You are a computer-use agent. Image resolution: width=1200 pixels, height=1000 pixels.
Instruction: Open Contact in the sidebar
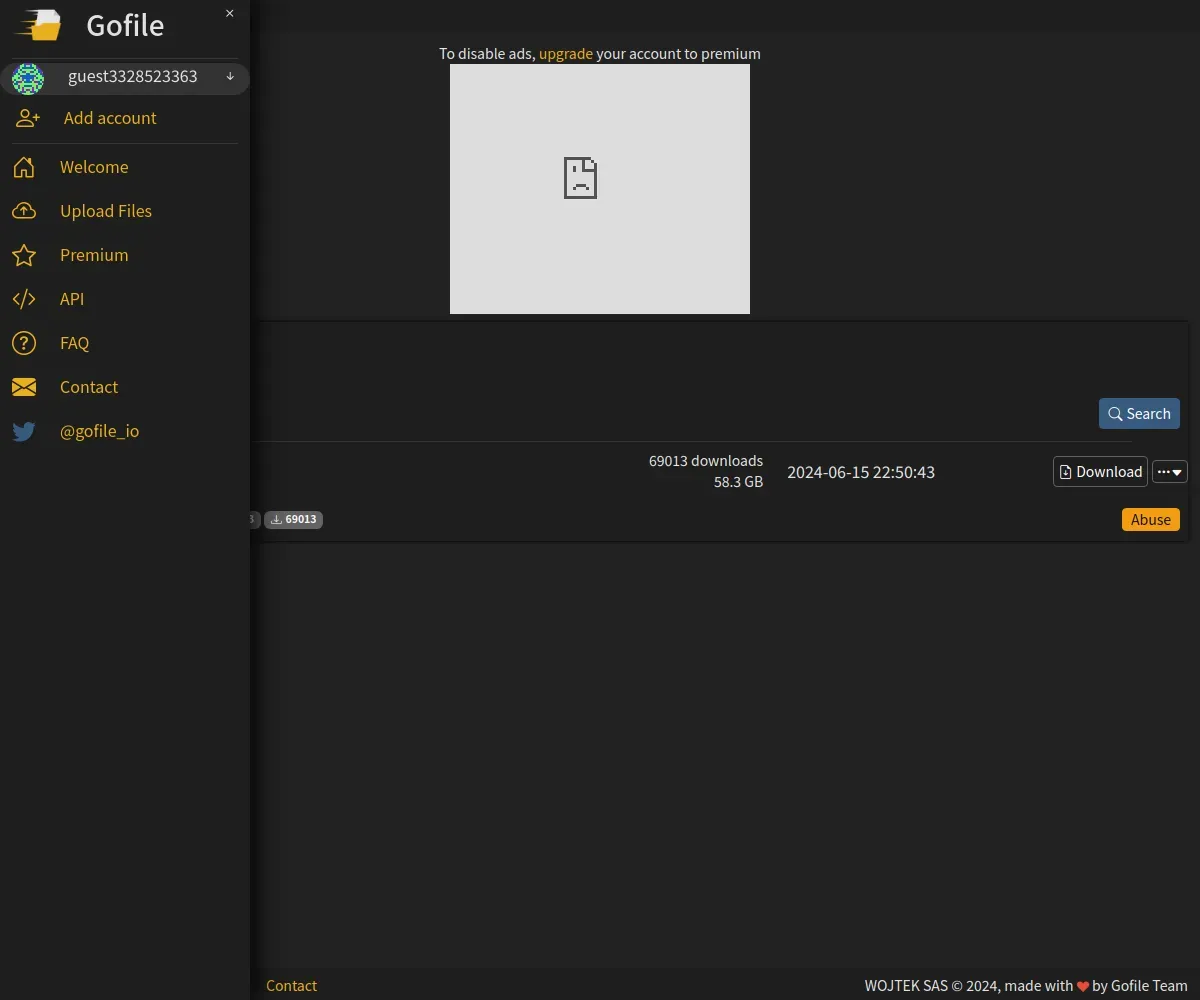pos(89,387)
